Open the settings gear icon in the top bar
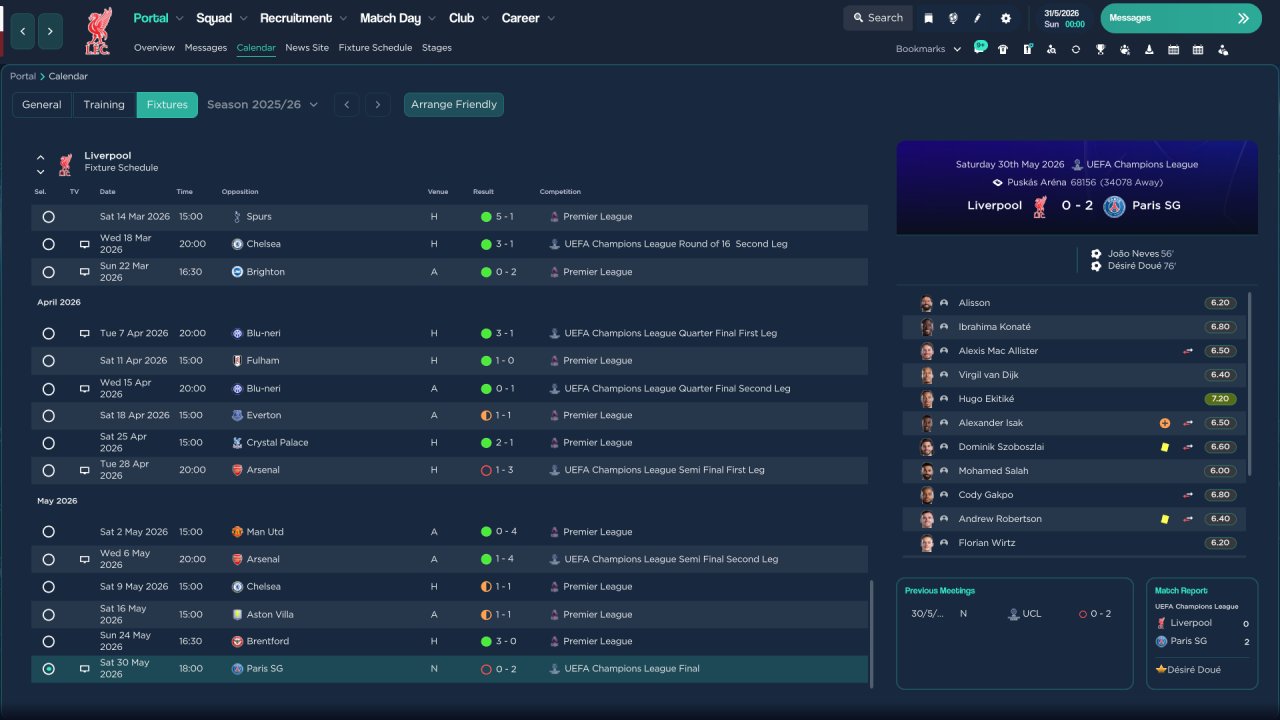 click(1006, 18)
